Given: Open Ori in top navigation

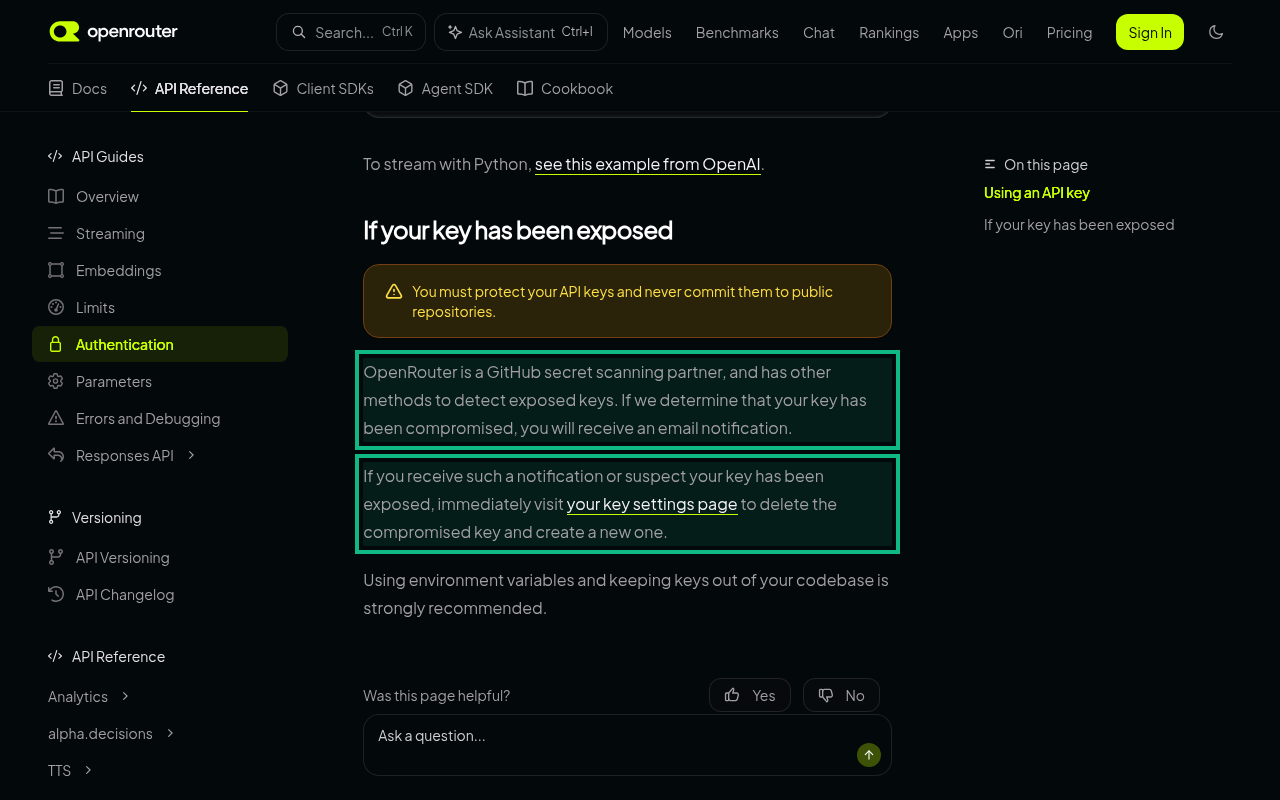Looking at the screenshot, I should (x=1013, y=32).
